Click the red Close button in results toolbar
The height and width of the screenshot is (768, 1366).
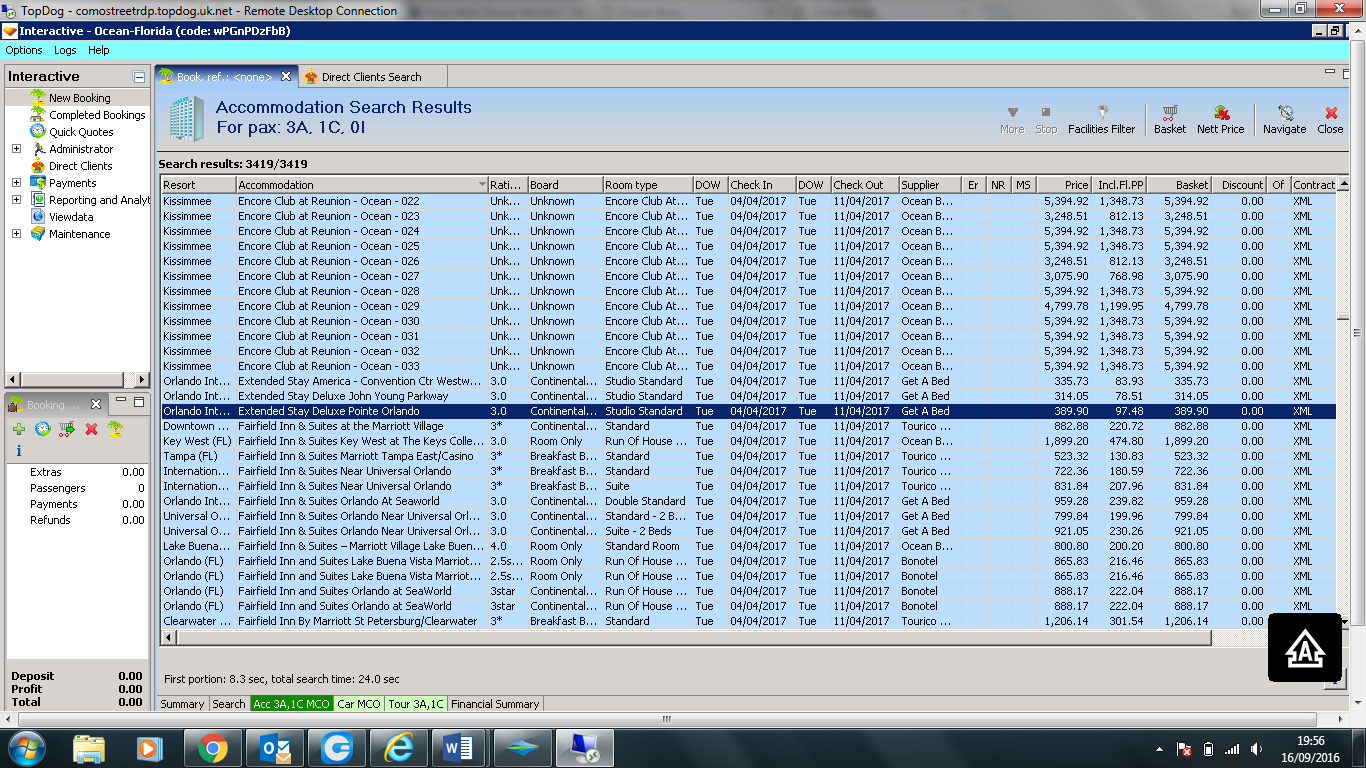(1330, 120)
